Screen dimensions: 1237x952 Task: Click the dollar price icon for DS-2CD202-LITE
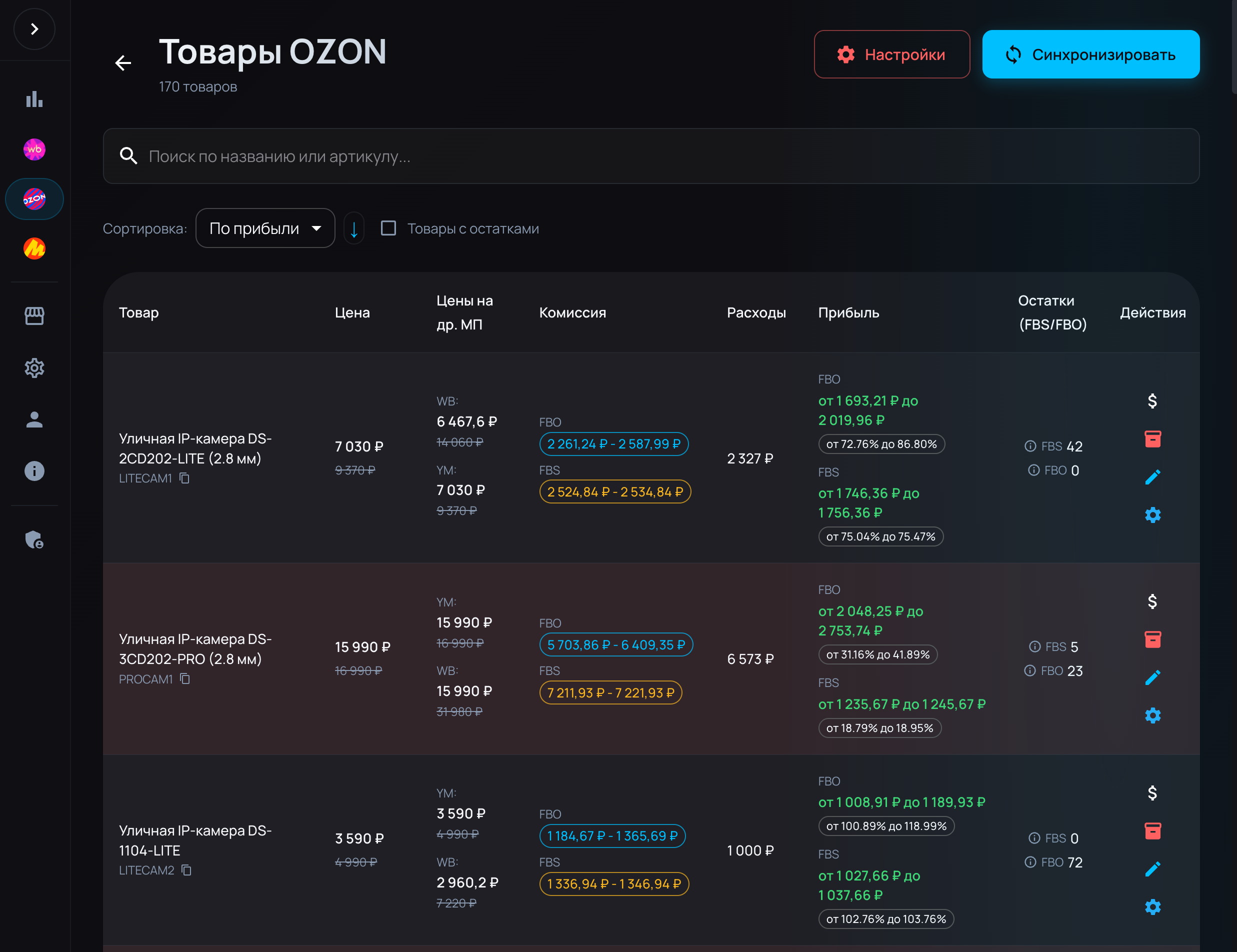[1152, 401]
